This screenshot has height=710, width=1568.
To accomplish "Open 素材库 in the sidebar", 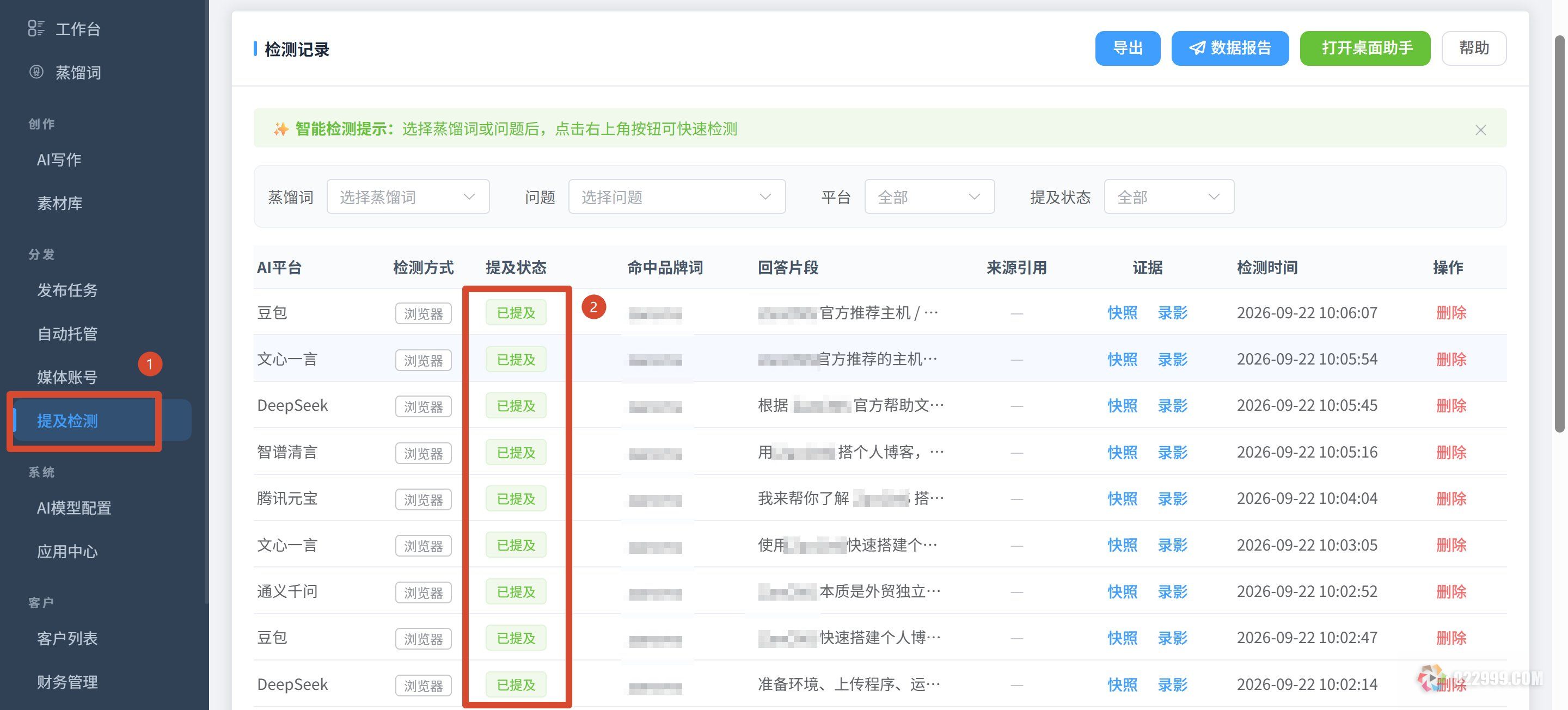I will click(x=59, y=202).
